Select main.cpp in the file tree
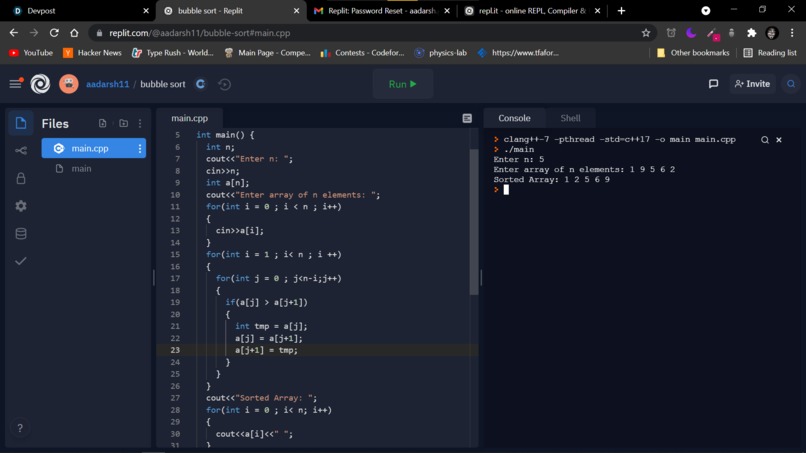The height and width of the screenshot is (453, 806). (x=94, y=148)
